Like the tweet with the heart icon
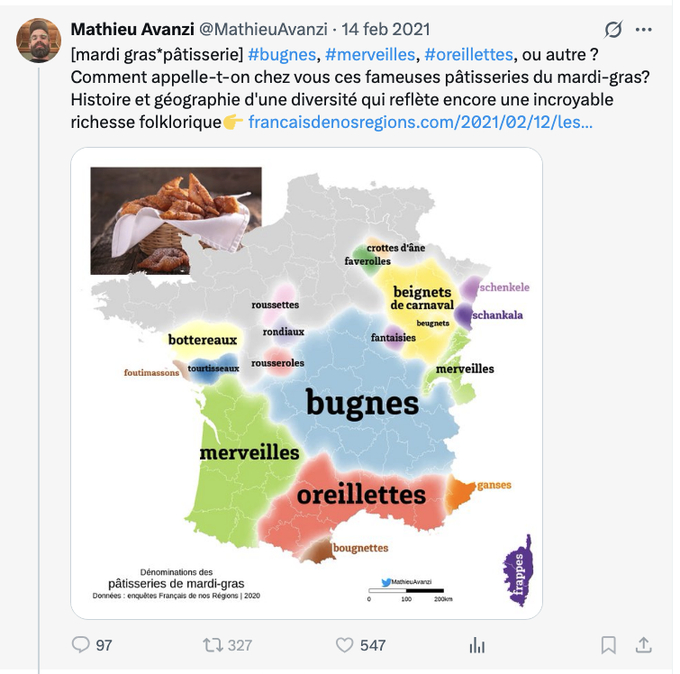This screenshot has height=674, width=680. 345,645
